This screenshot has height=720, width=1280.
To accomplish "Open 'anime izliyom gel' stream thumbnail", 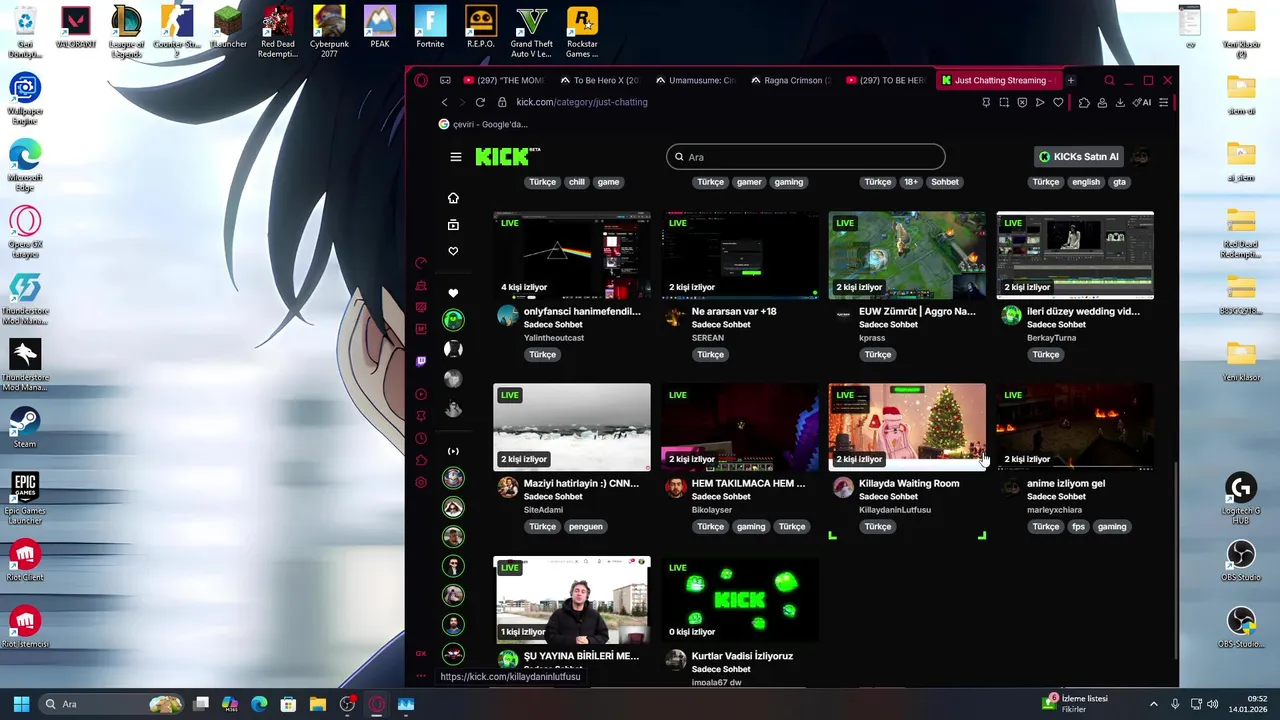I will [1075, 427].
